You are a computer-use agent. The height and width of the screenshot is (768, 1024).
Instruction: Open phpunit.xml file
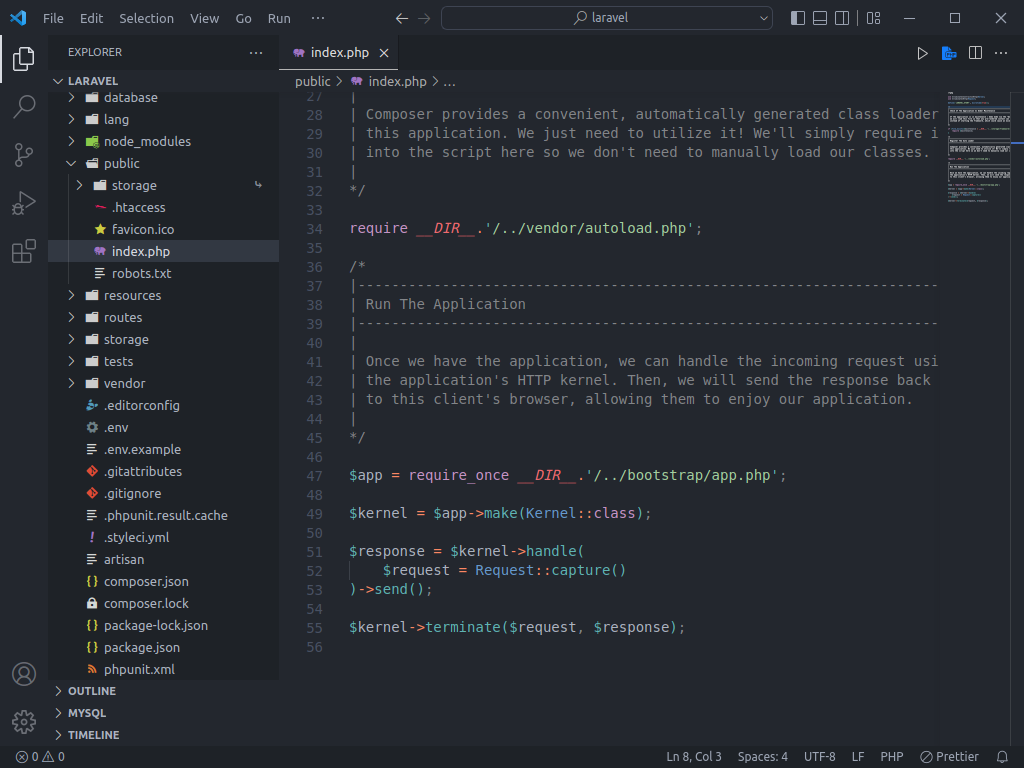click(x=163, y=669)
